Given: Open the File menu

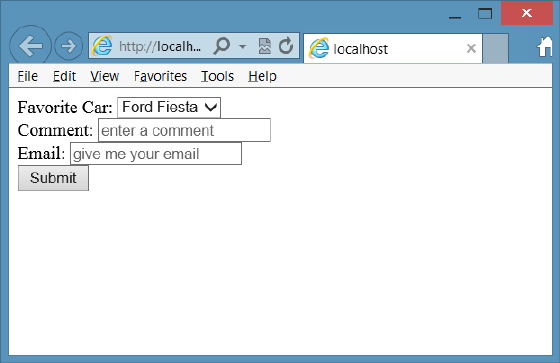Looking at the screenshot, I should tap(28, 76).
